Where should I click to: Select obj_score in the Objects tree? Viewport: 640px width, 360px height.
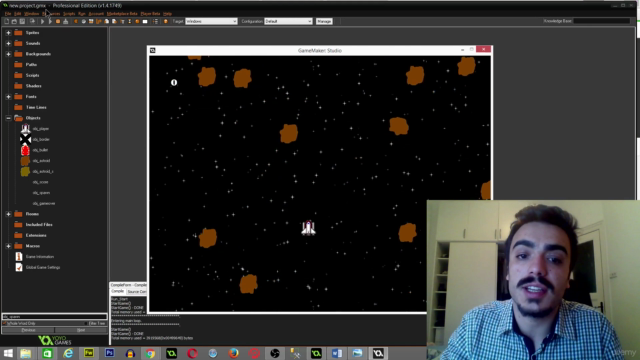pos(40,182)
